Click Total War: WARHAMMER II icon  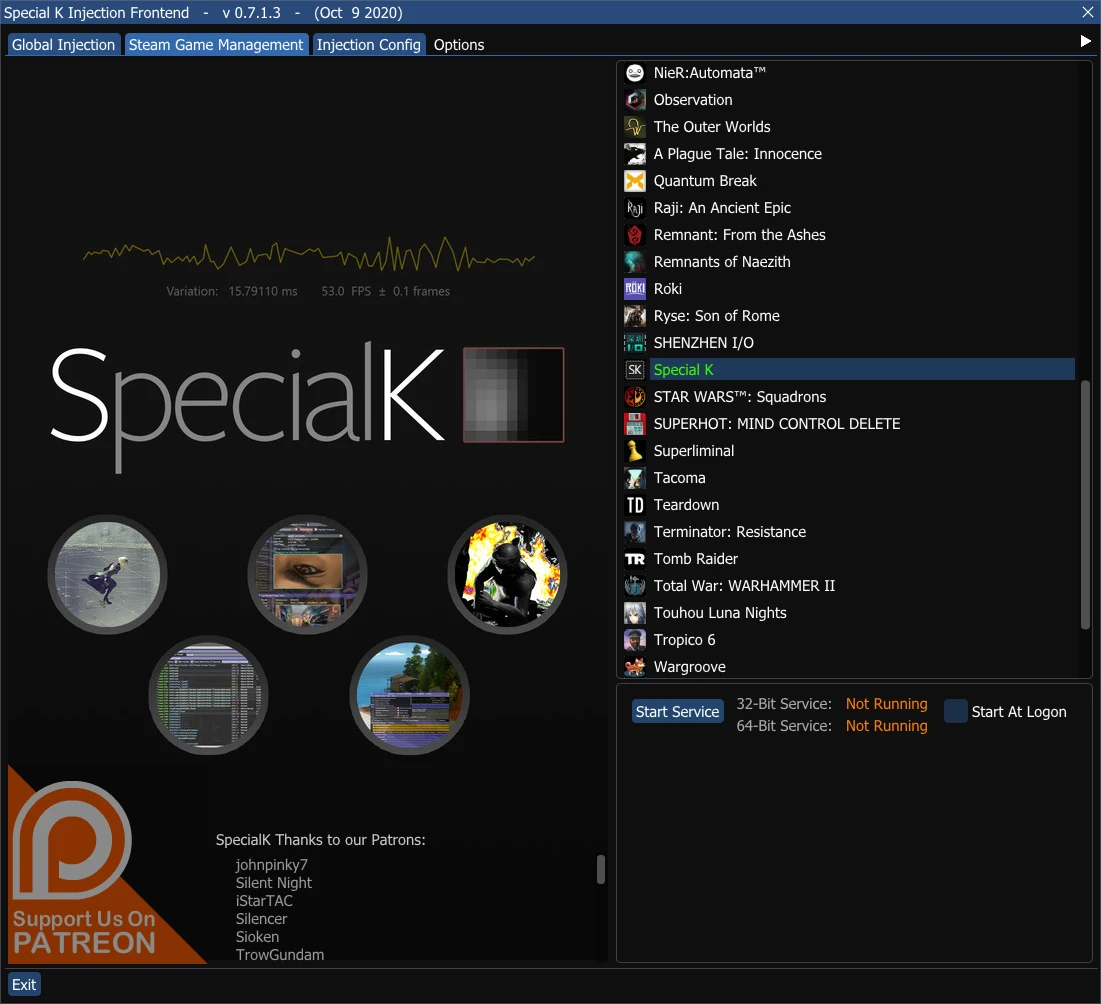pyautogui.click(x=635, y=586)
